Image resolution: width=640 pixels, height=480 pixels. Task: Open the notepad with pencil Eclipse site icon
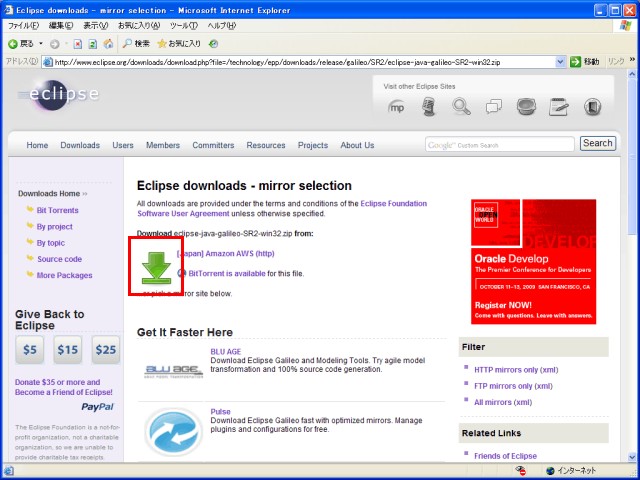coord(559,107)
